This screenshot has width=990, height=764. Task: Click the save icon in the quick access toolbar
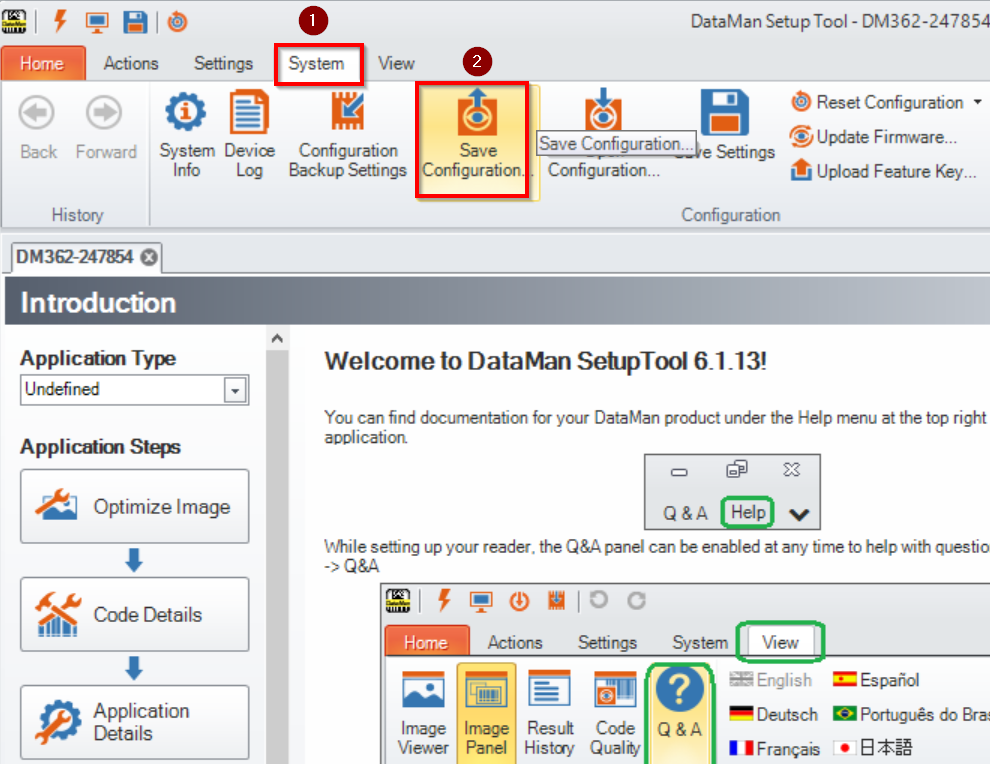(x=137, y=20)
